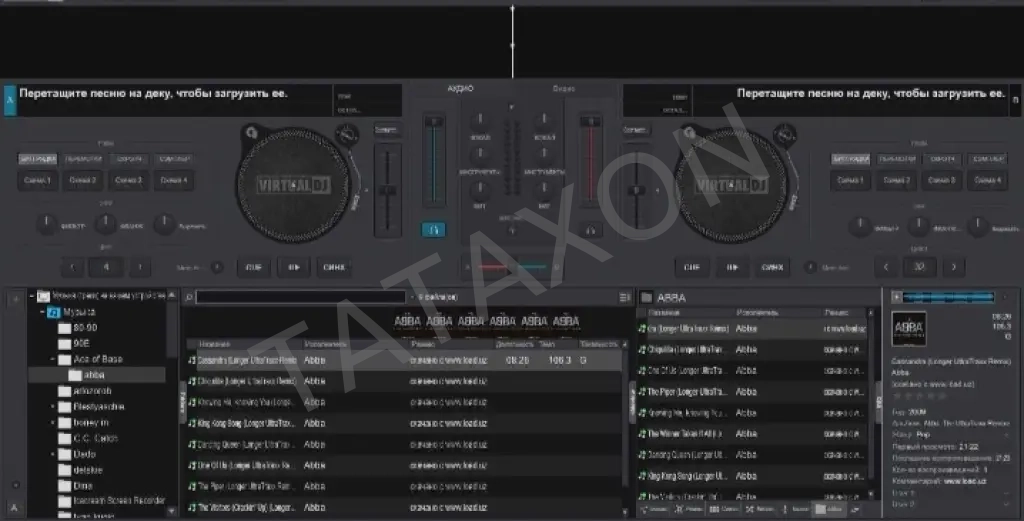Select The Winner Takes It All in sidelist

click(752, 434)
